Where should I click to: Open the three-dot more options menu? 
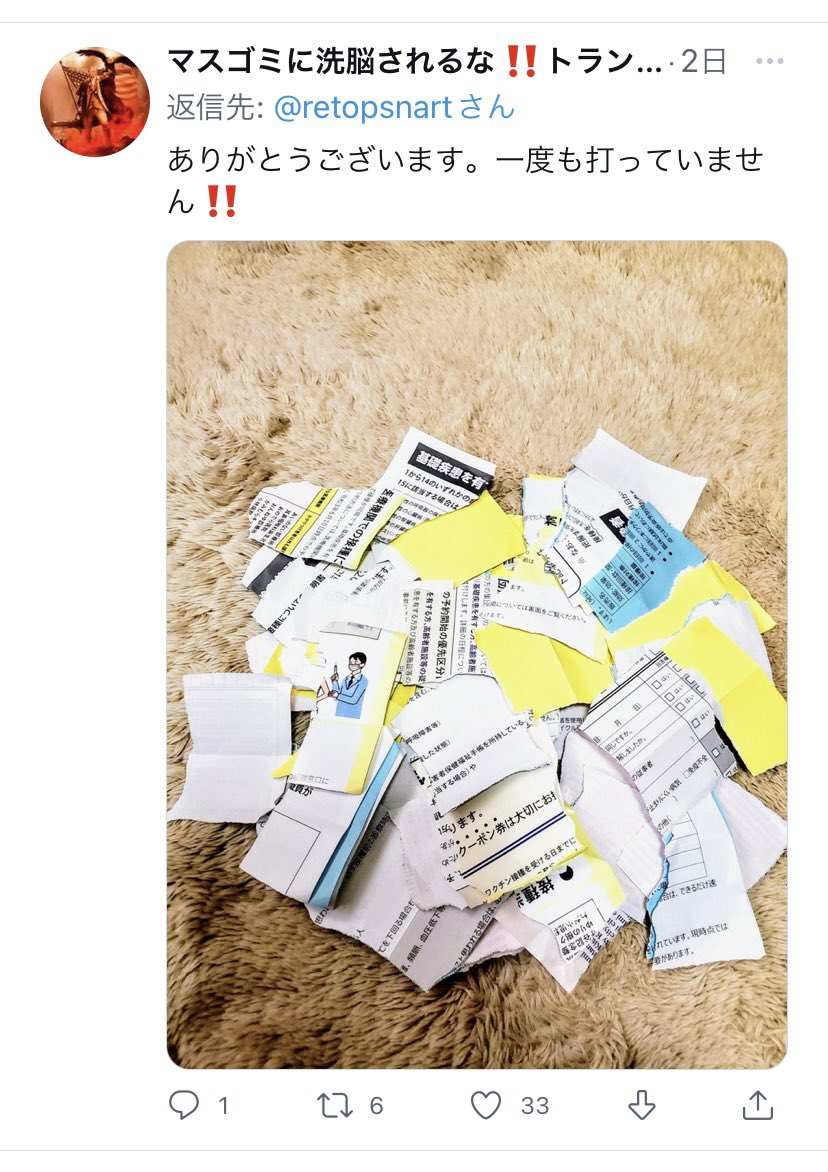[x=769, y=61]
